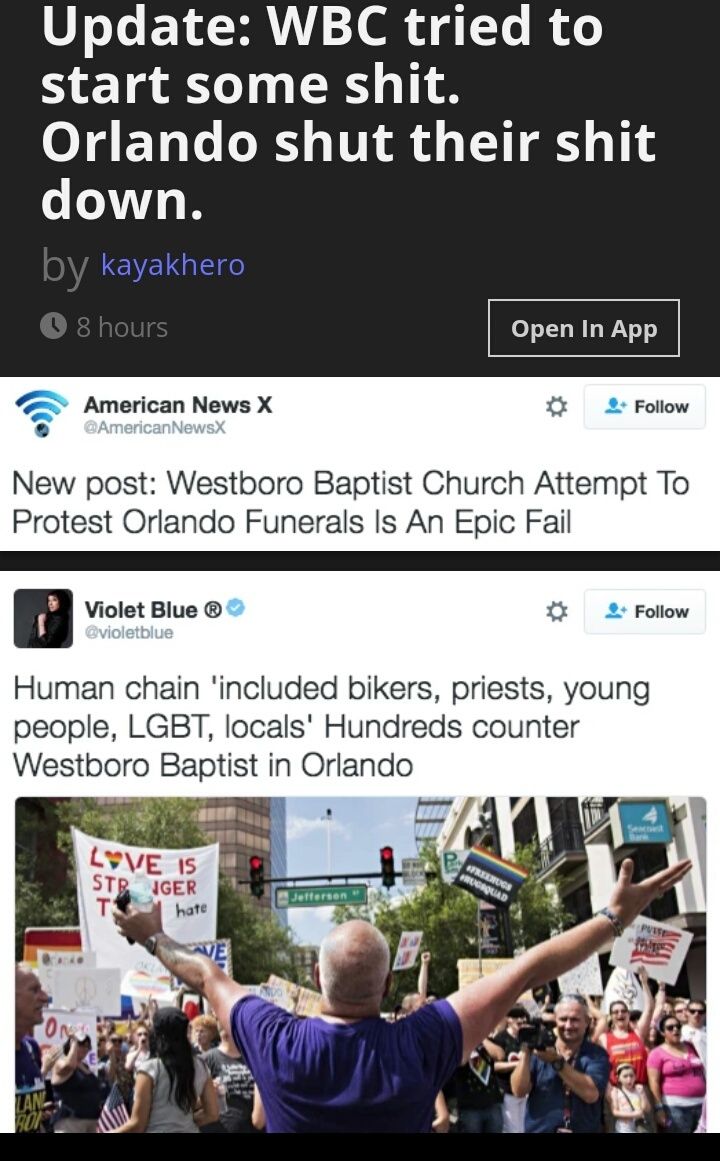Click the gear icon on Violet Blue tweet
720x1161 pixels.
point(556,612)
